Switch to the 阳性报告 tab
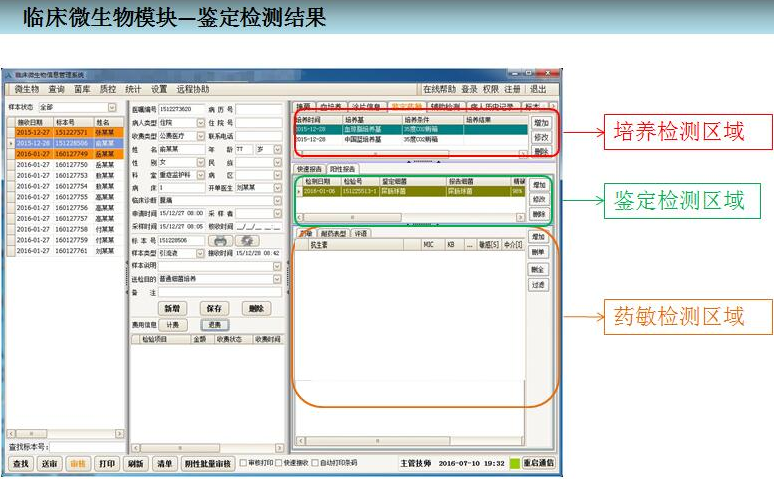The height and width of the screenshot is (491, 774). pos(341,169)
